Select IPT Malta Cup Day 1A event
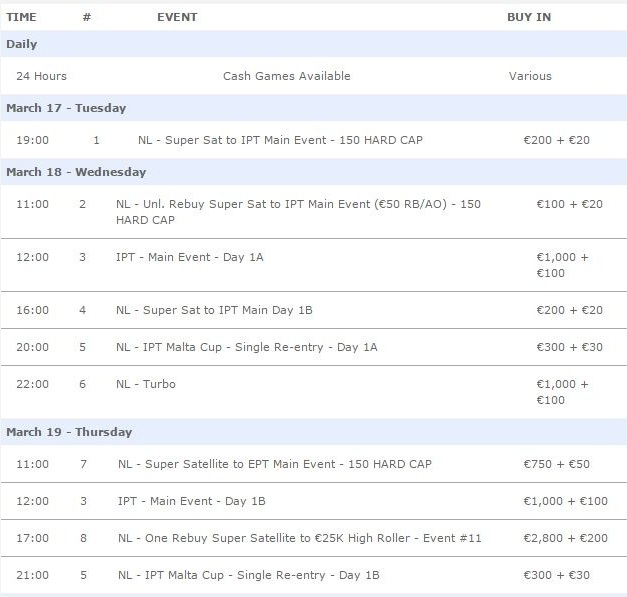The width and height of the screenshot is (627, 597). pyautogui.click(x=314, y=347)
